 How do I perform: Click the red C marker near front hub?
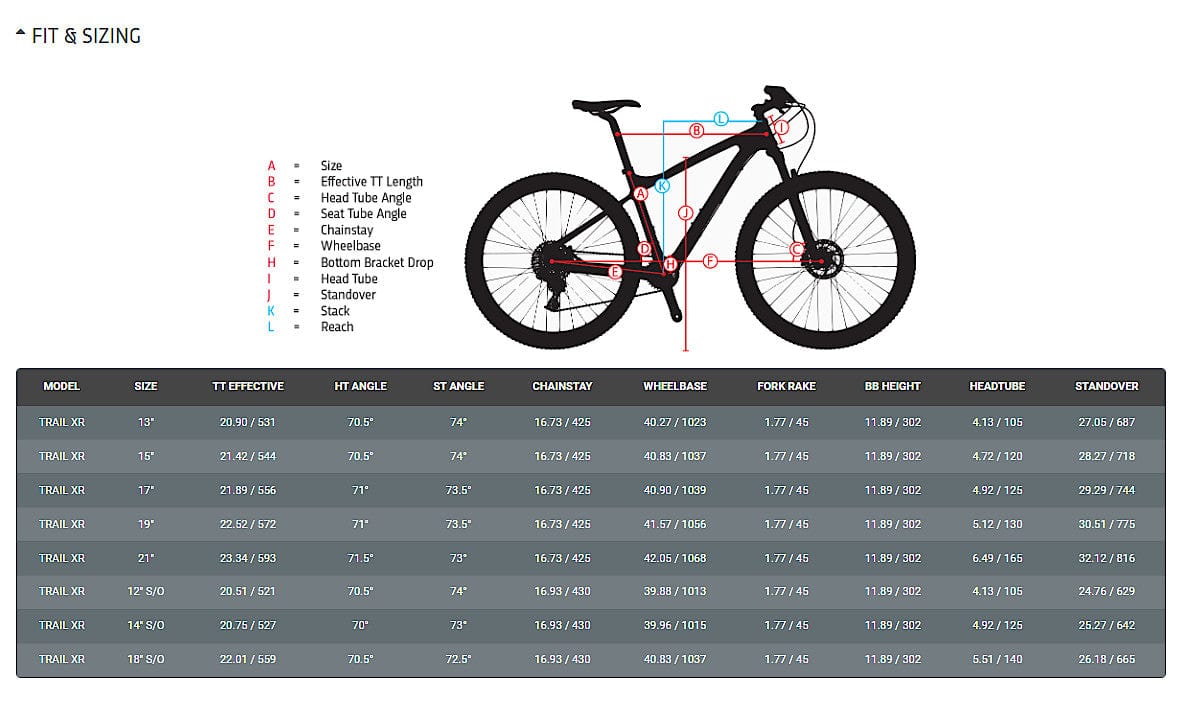[797, 249]
